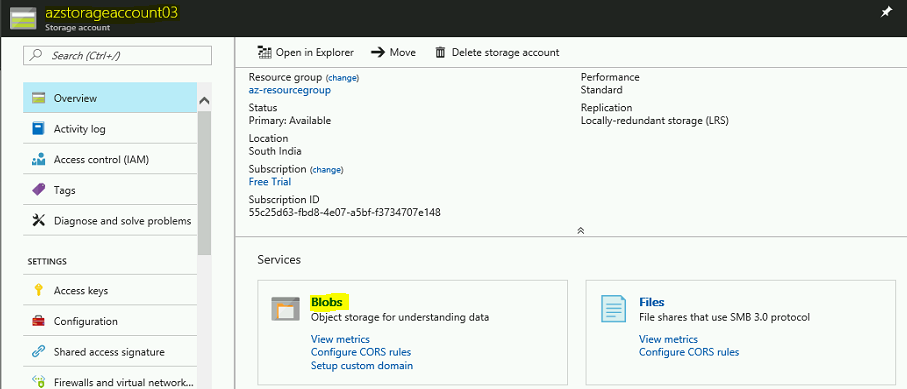
Task: Click Open in Explorer button
Action: pos(306,53)
